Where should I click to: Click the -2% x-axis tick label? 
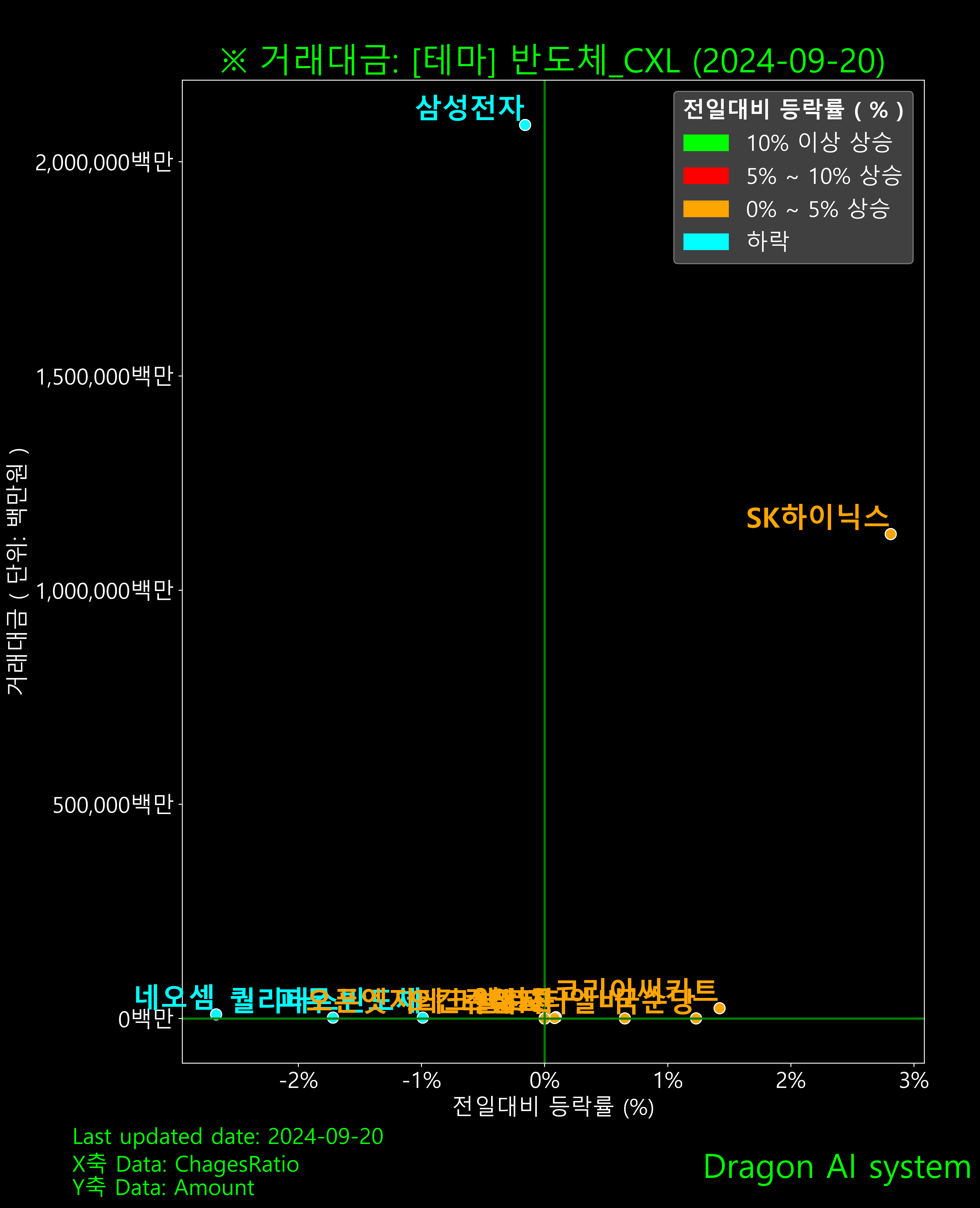[299, 1080]
